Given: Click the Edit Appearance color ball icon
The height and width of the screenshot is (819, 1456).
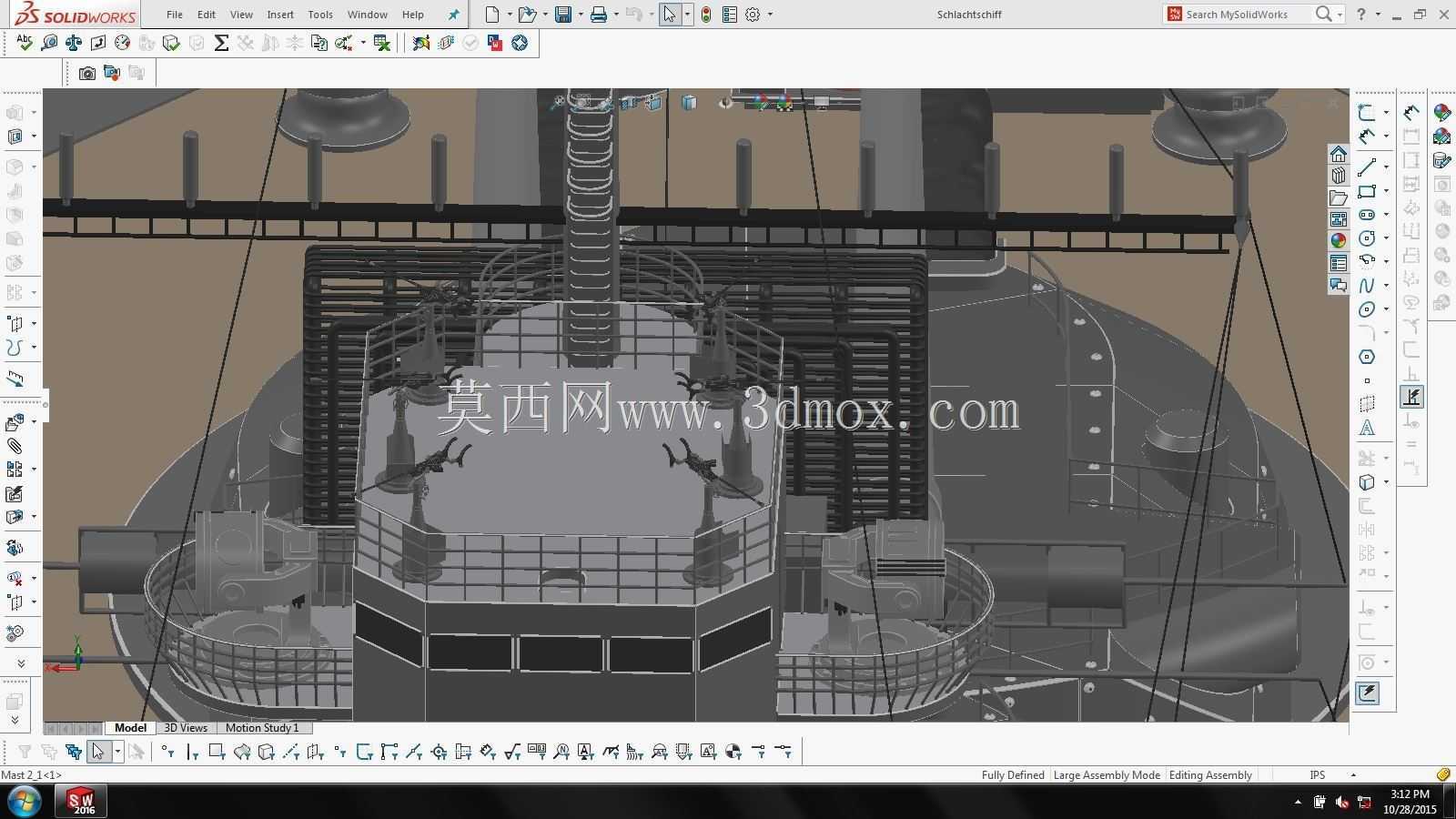Looking at the screenshot, I should [x=1441, y=112].
